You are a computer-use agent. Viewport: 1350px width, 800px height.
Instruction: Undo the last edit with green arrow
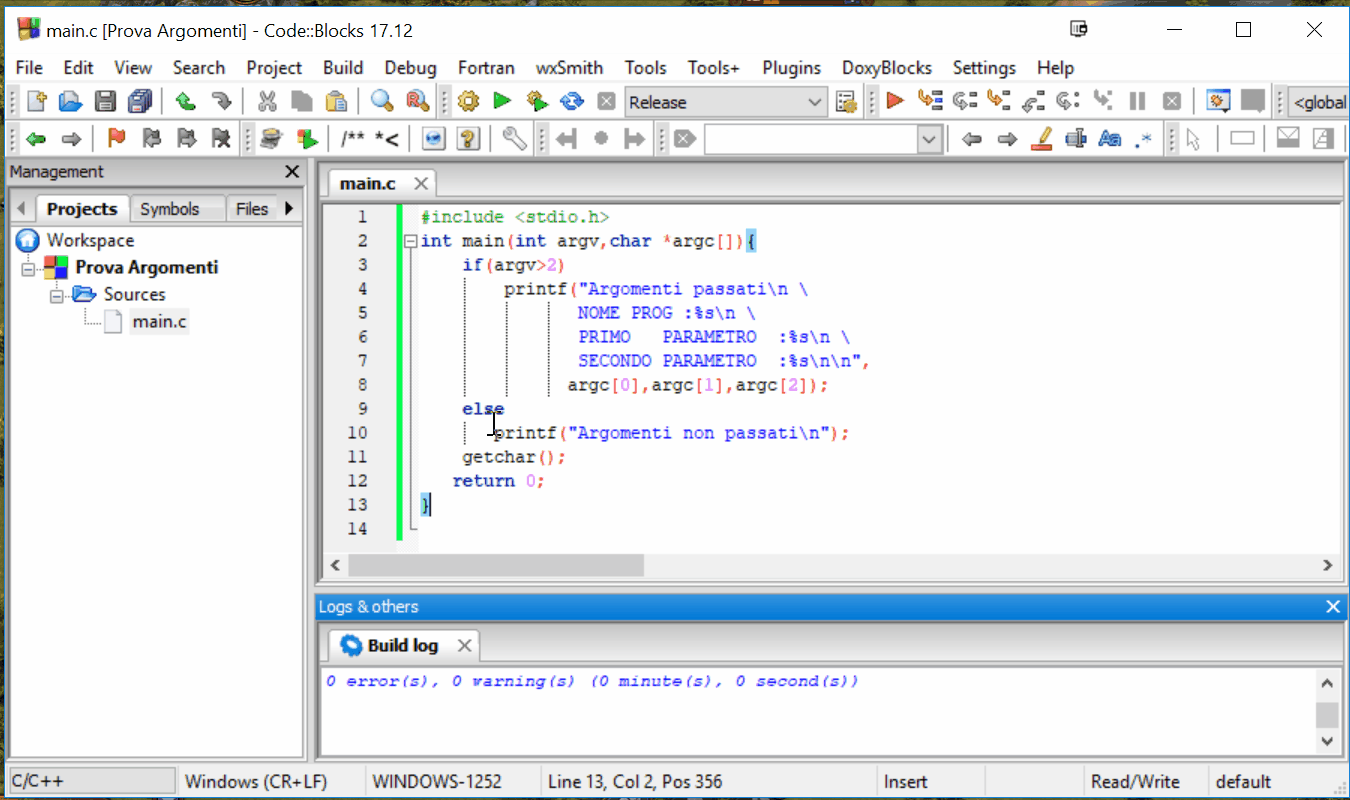tap(185, 101)
